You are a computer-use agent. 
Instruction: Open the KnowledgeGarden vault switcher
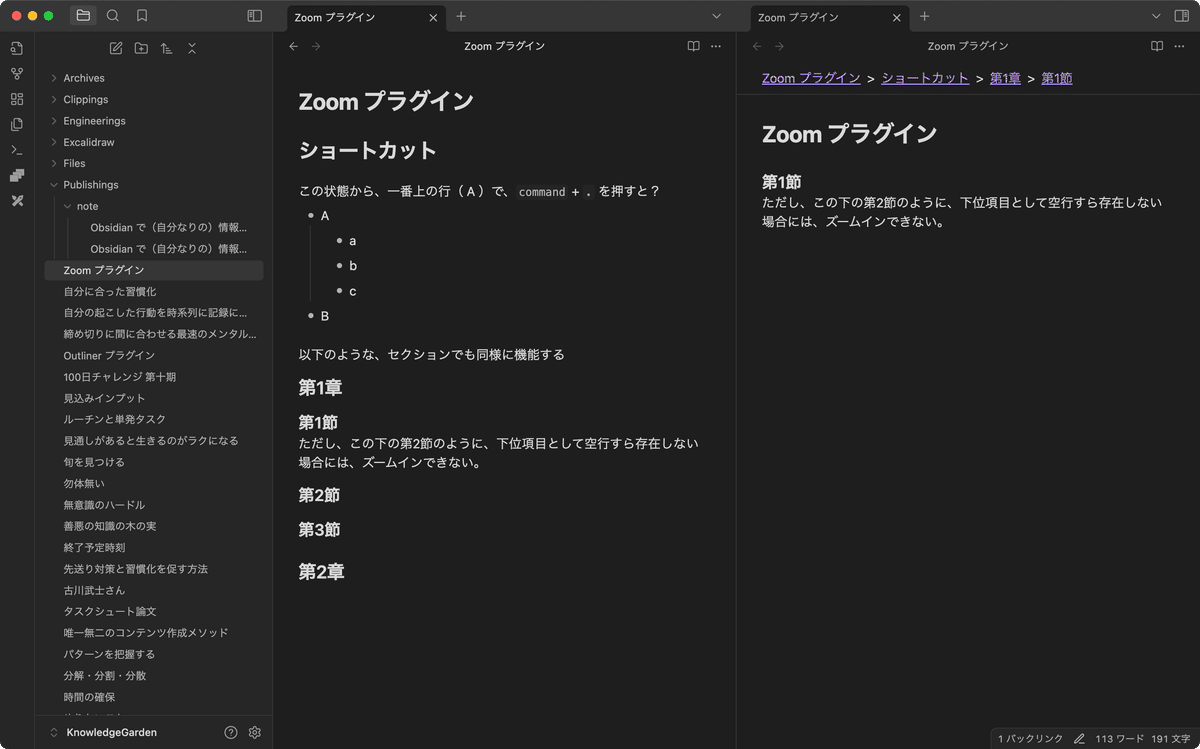pyautogui.click(x=104, y=732)
